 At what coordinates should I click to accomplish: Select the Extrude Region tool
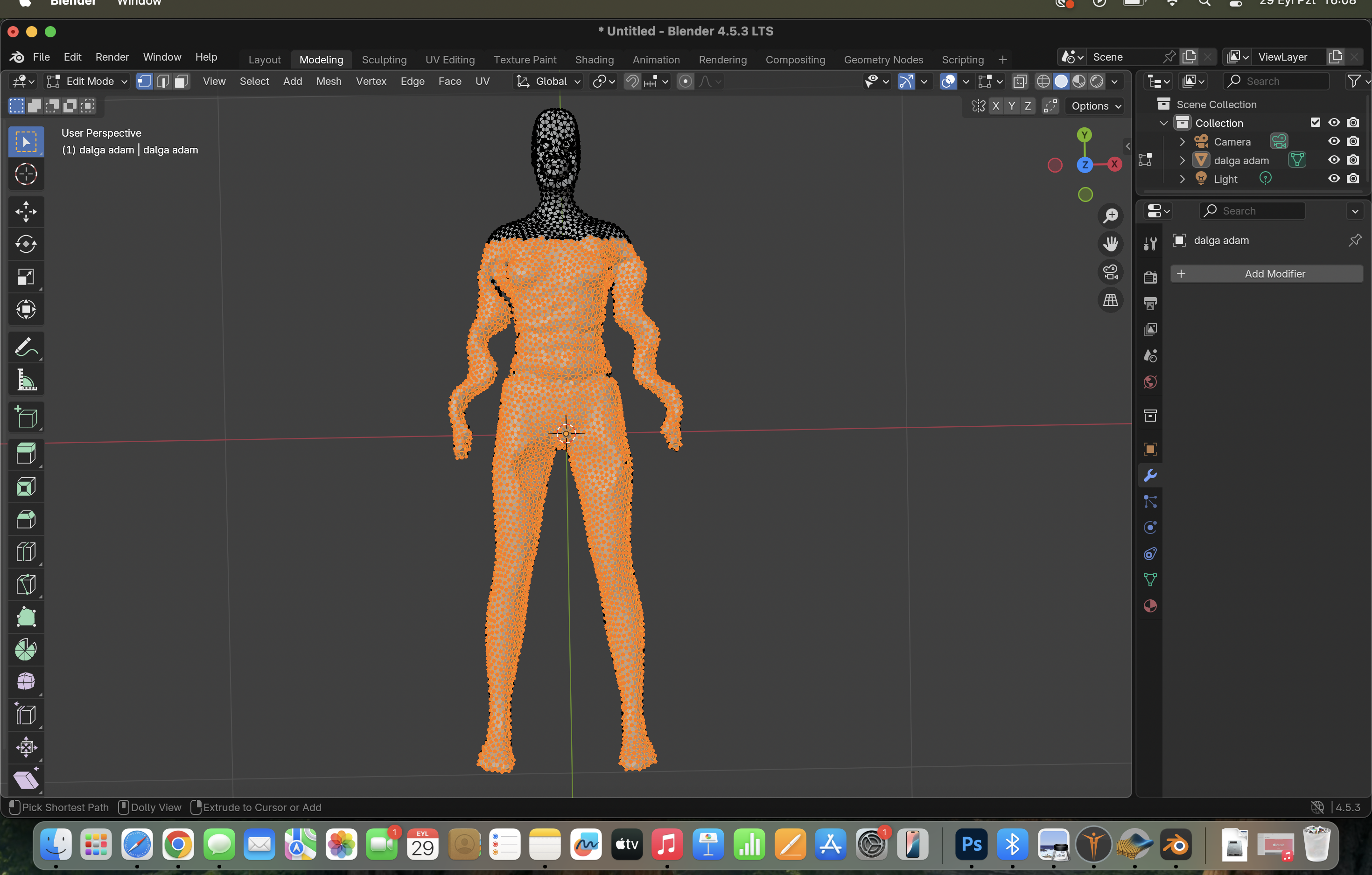click(x=26, y=454)
